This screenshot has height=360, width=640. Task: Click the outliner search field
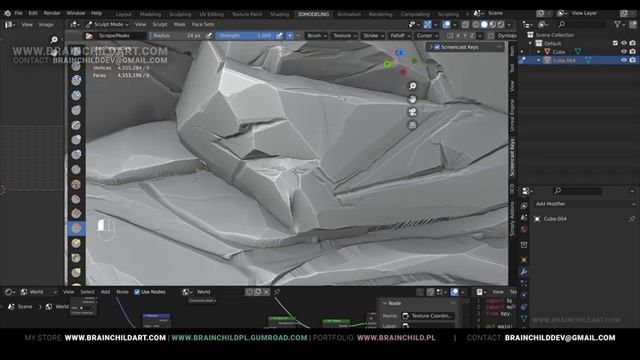coord(582,25)
